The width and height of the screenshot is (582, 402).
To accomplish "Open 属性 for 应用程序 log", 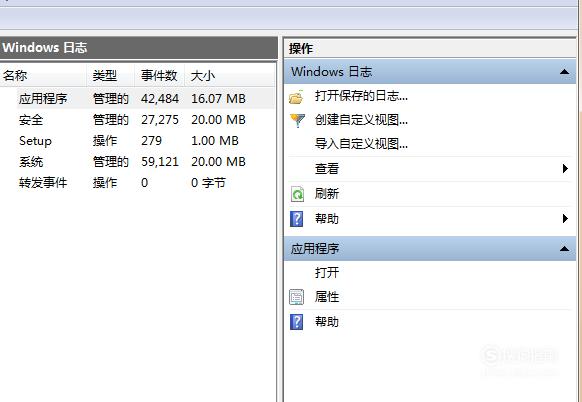I will tap(327, 297).
